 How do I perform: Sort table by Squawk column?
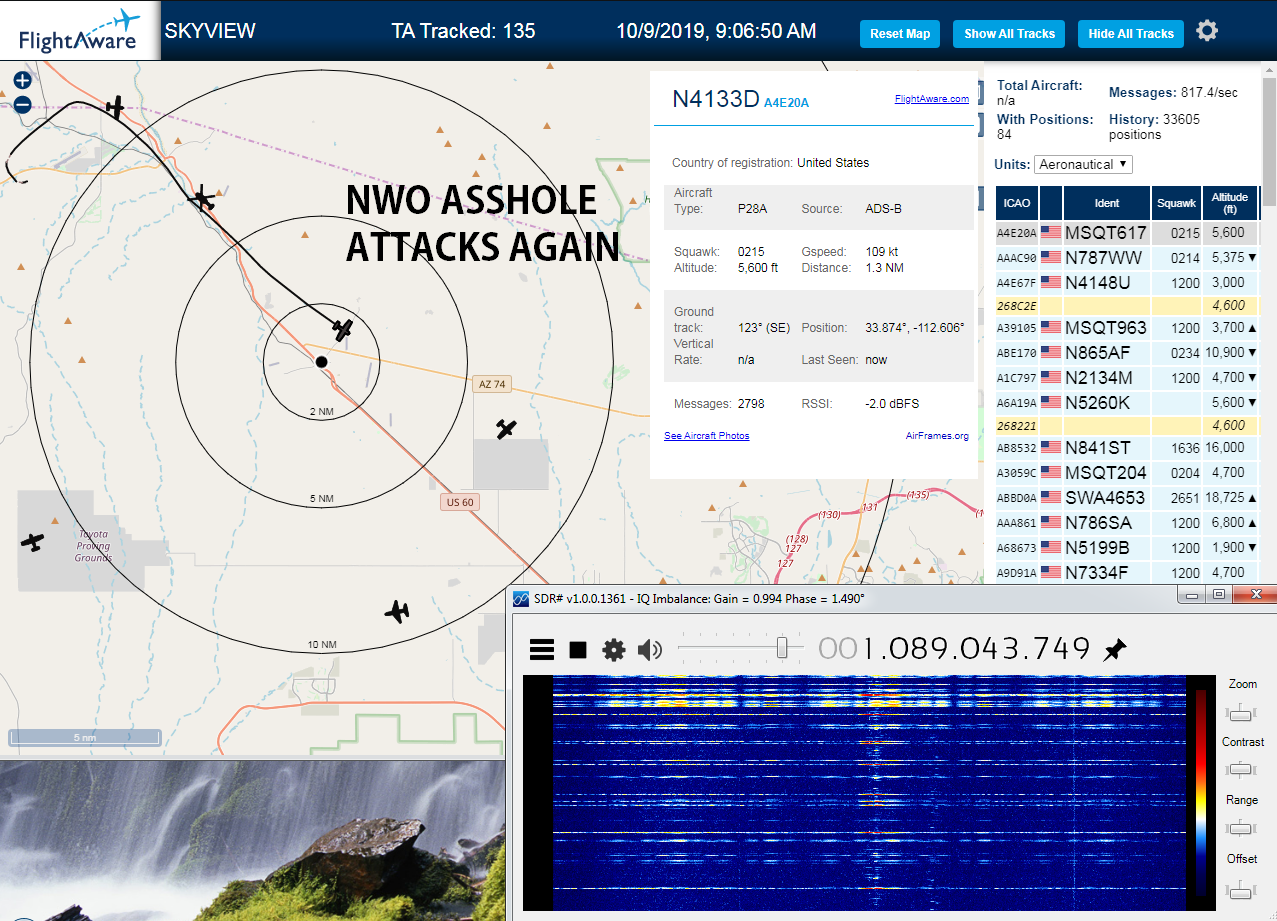click(1176, 203)
